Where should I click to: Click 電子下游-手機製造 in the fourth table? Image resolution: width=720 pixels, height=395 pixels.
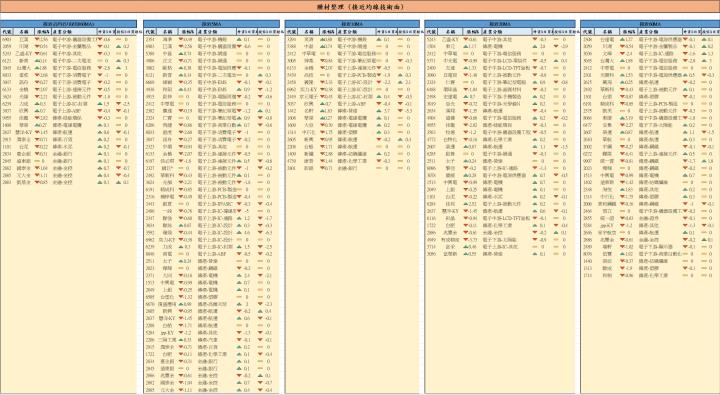click(x=501, y=96)
